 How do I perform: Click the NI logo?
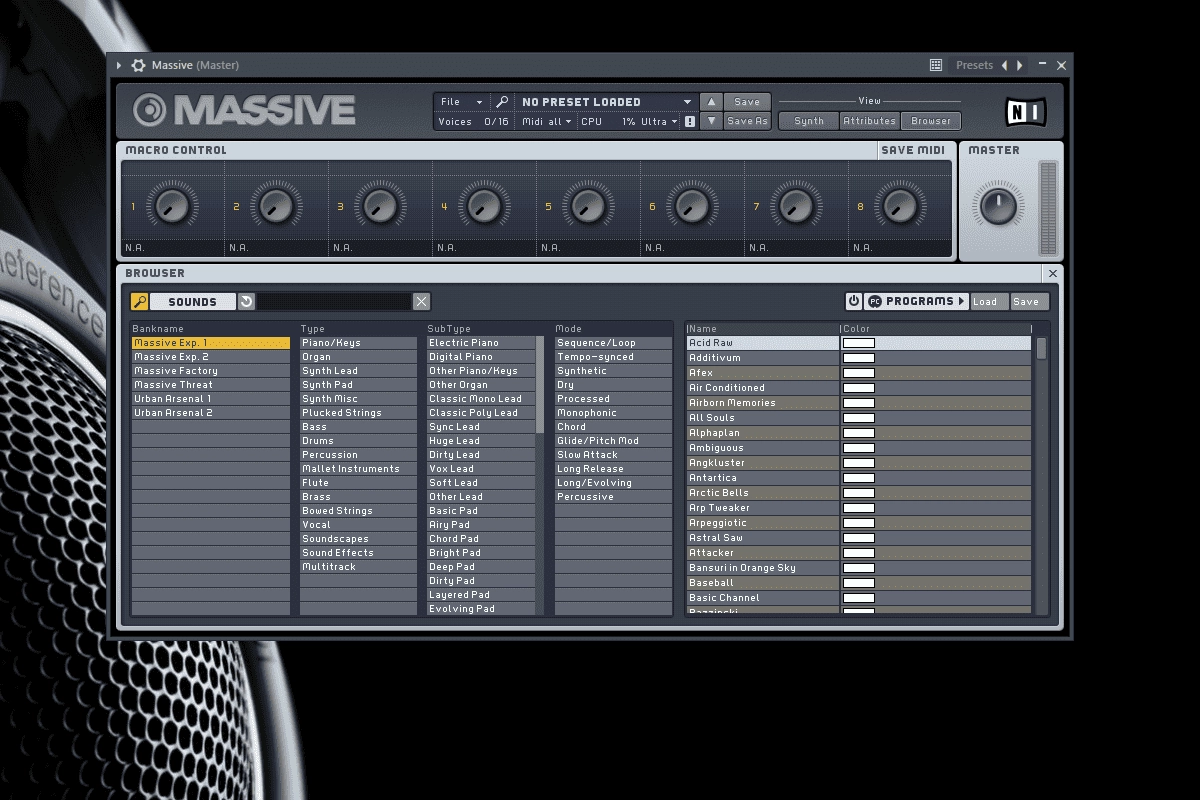click(1025, 111)
